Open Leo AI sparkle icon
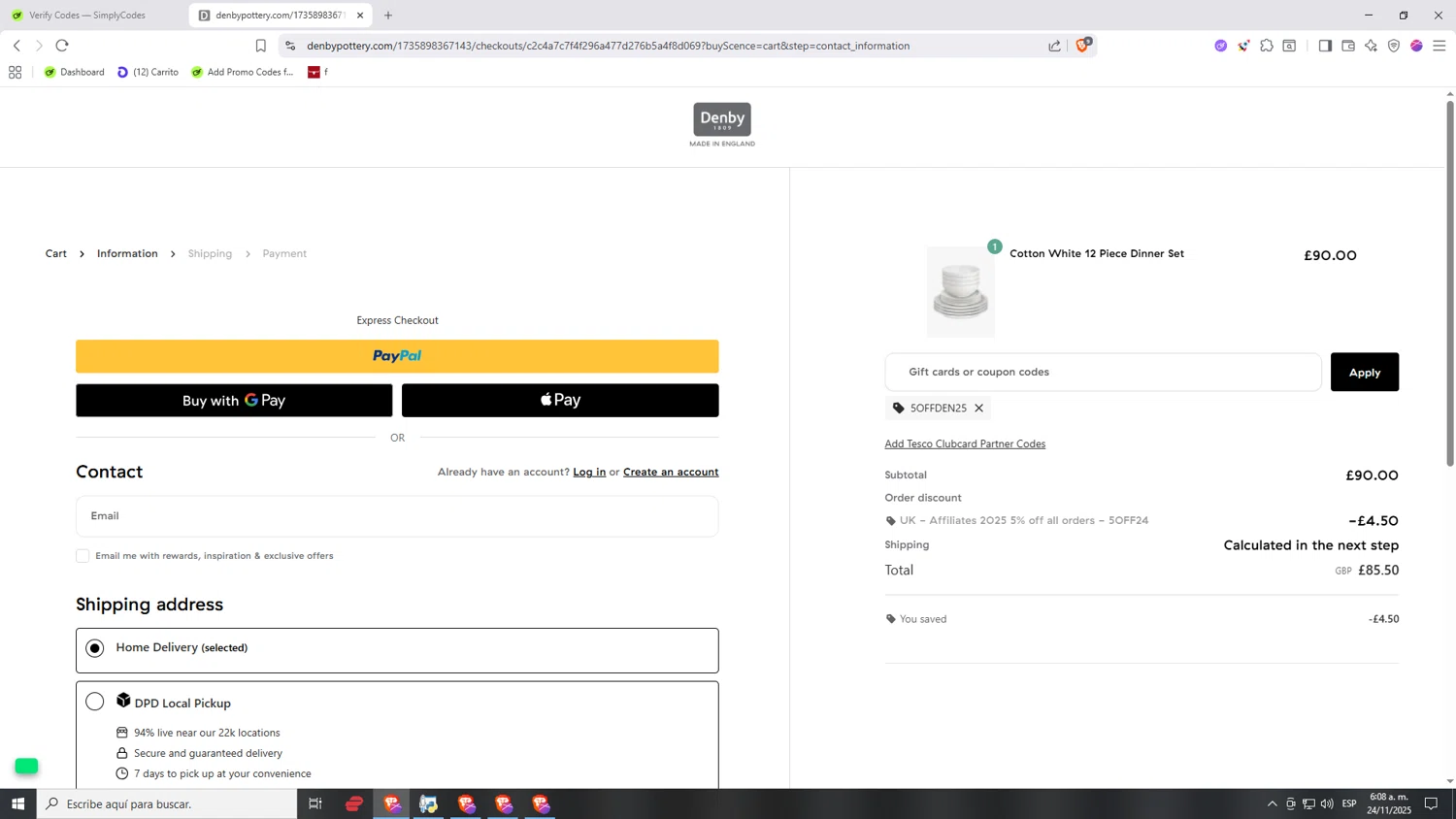The height and width of the screenshot is (819, 1456). tap(1371, 46)
